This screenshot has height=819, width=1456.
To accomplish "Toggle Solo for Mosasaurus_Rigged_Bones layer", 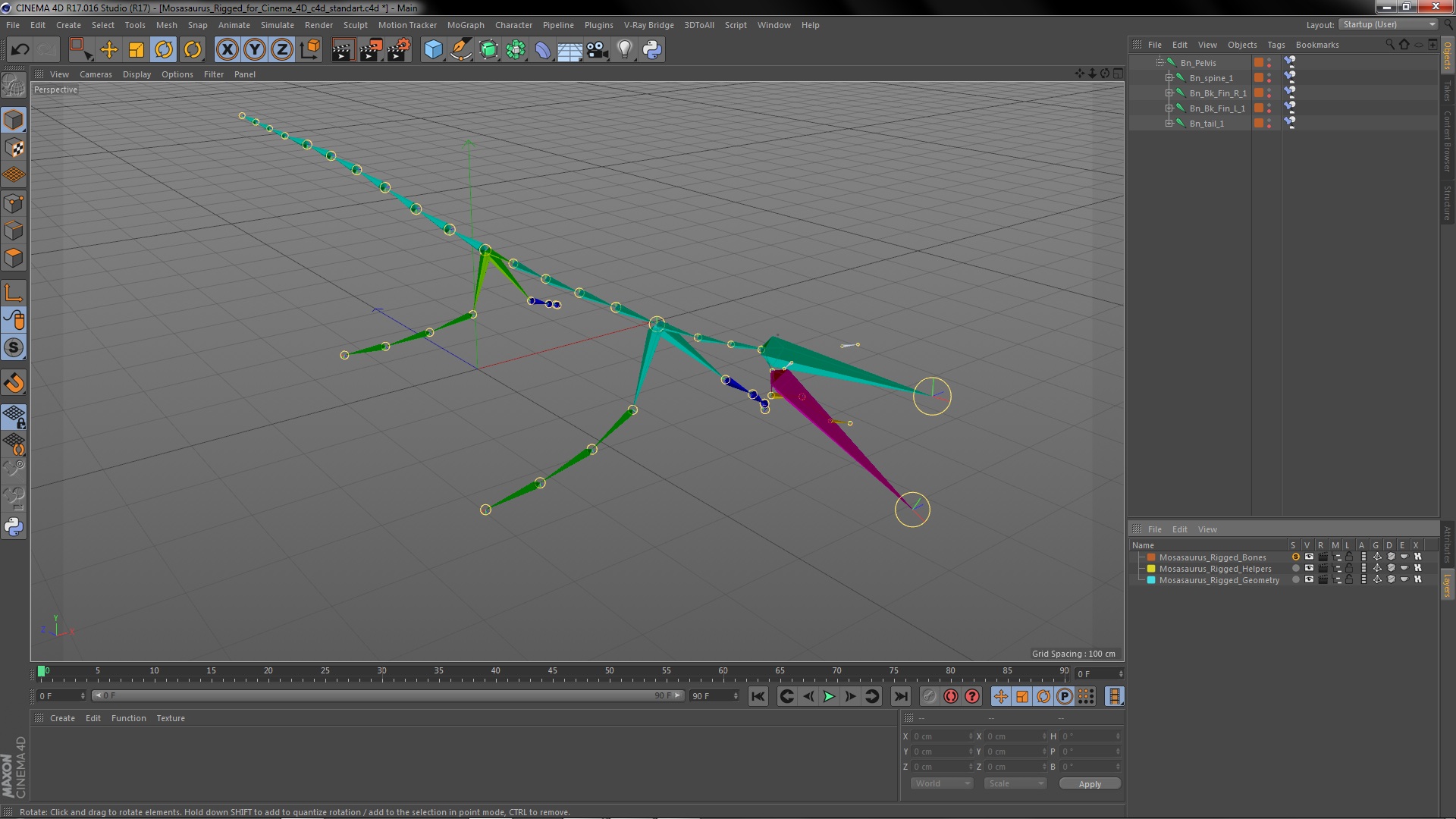I will (x=1296, y=557).
